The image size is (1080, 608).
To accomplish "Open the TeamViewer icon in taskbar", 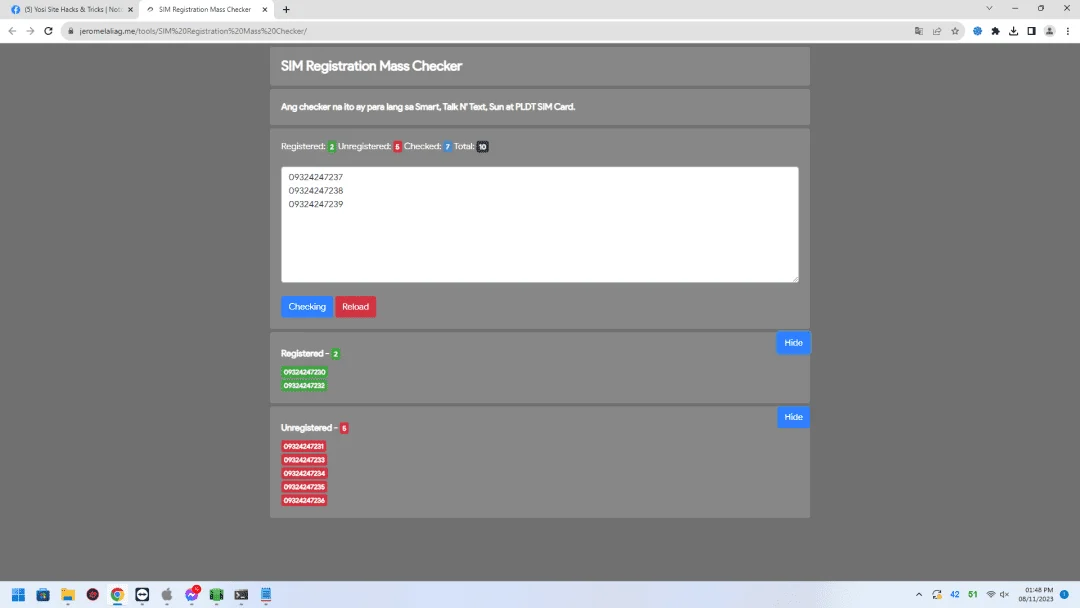I will coord(142,594).
